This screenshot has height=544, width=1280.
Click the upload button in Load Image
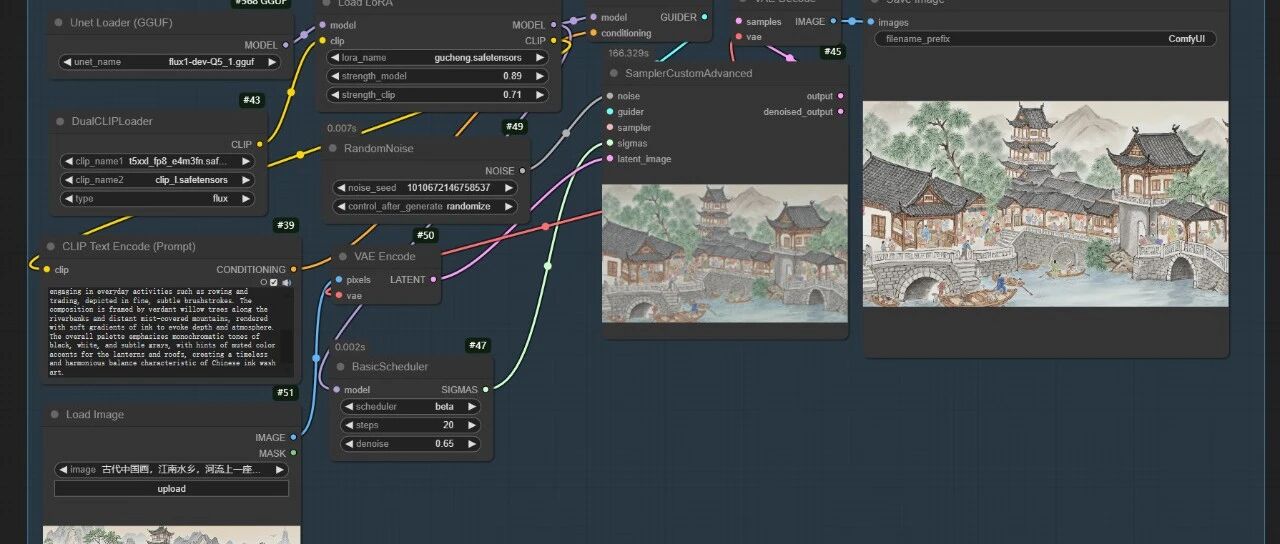pyautogui.click(x=171, y=489)
